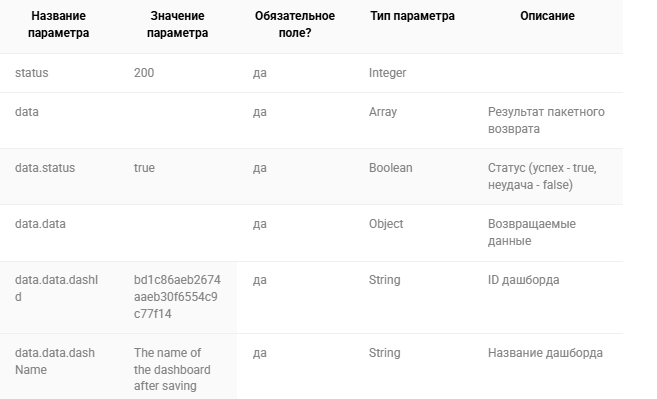Click the 'Boolean' type cell
Image resolution: width=657 pixels, height=399 pixels.
point(391,168)
